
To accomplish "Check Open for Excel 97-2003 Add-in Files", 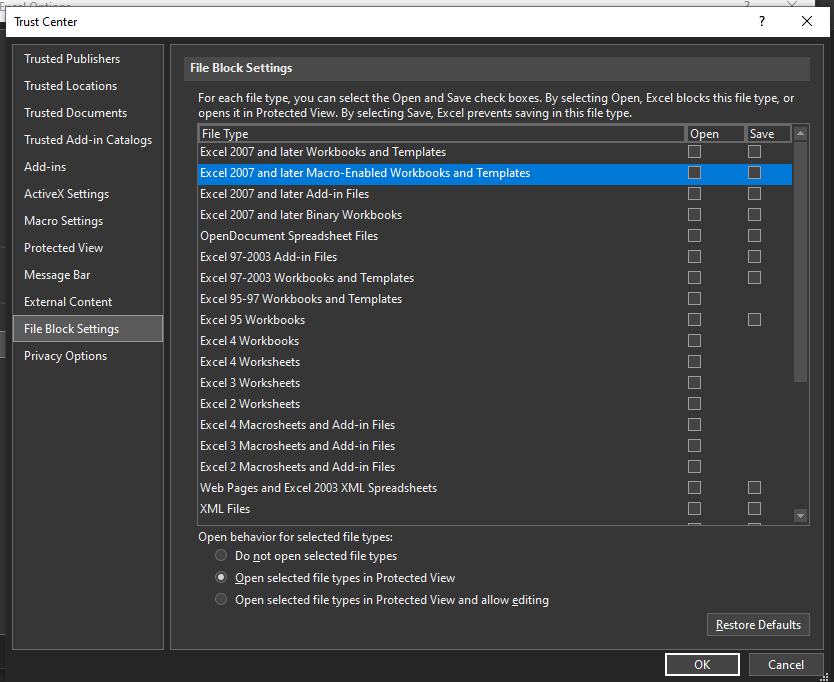I will 694,256.
